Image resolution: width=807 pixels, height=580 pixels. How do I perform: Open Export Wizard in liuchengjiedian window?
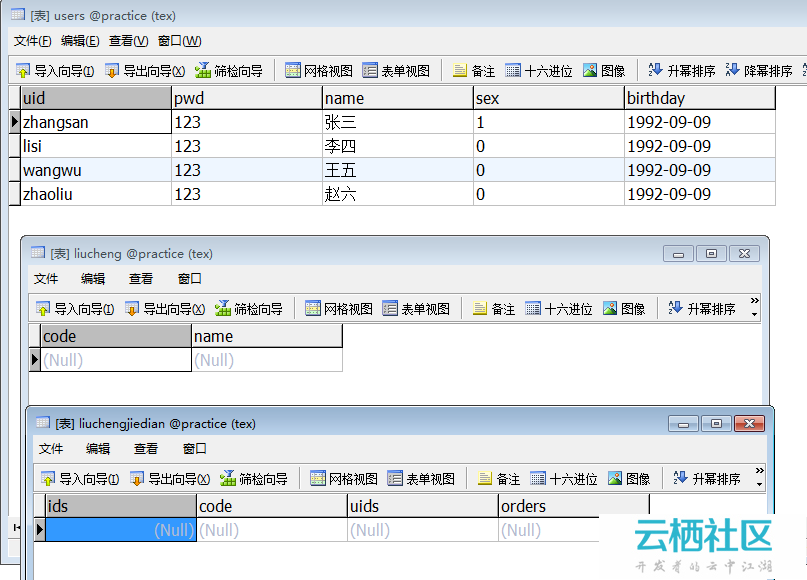[169, 479]
